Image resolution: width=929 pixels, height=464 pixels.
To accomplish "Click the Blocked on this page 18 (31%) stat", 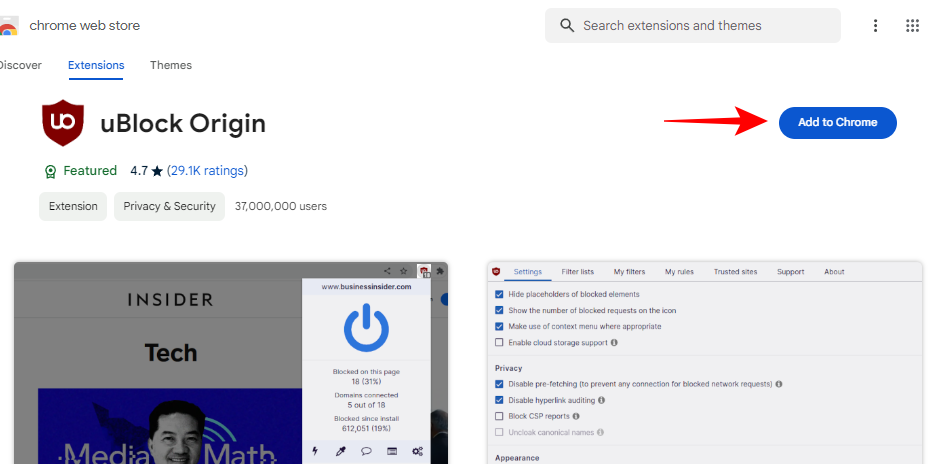I will (366, 376).
